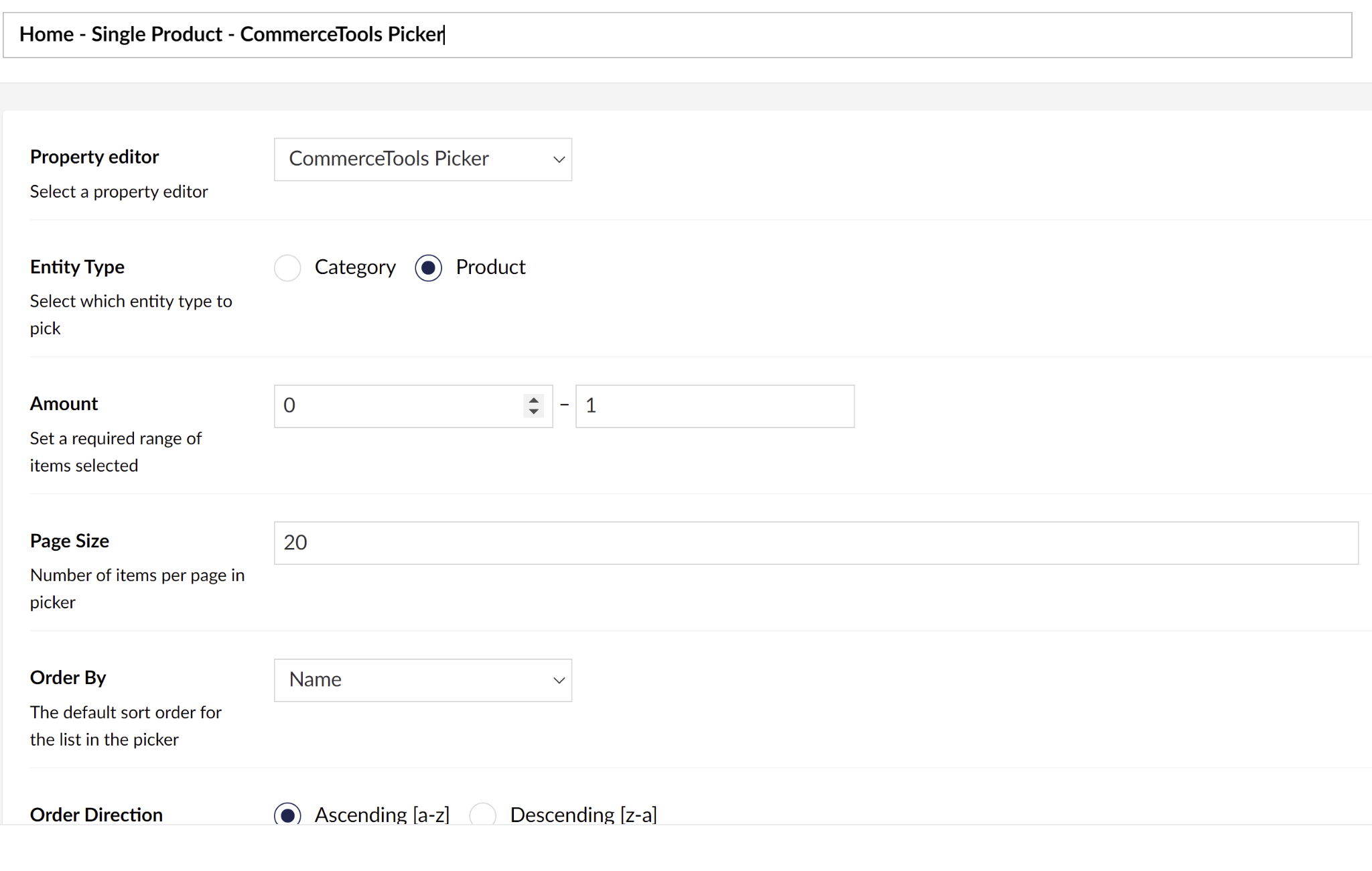Click the data type name field
The height and width of the screenshot is (871, 1372).
click(x=677, y=35)
